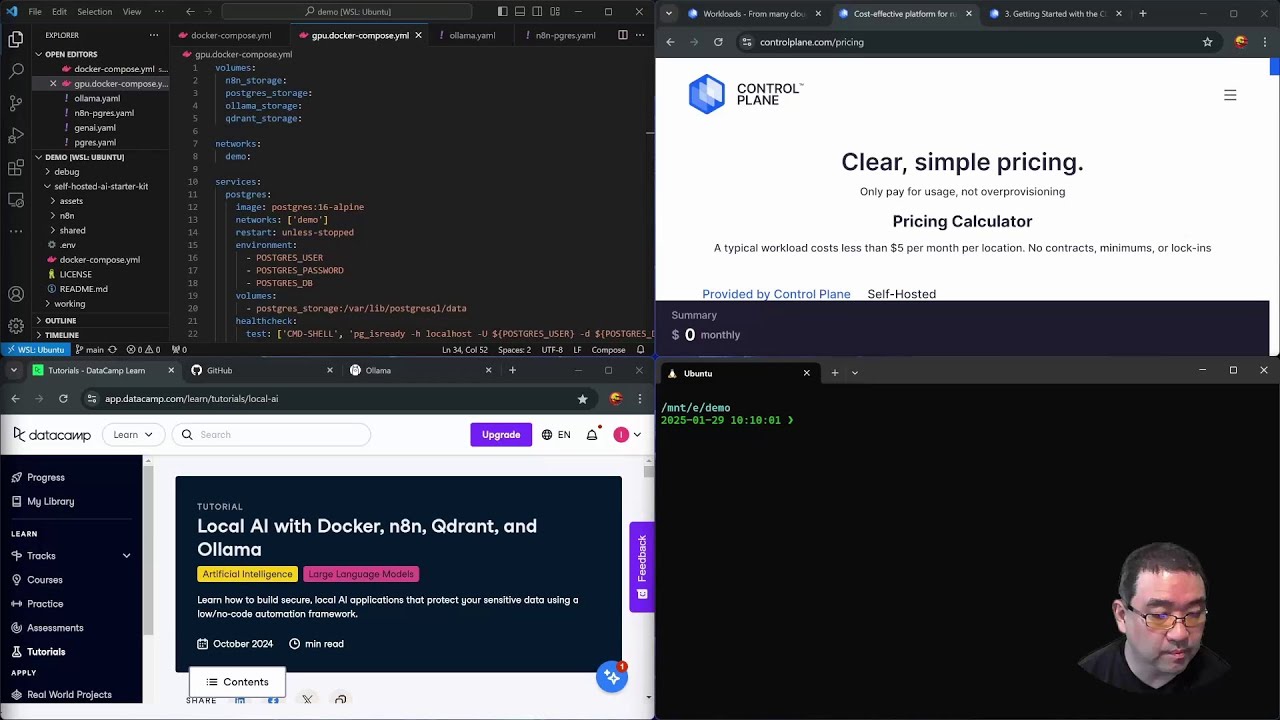Expand the assets folder
This screenshot has height=720, width=1280.
click(70, 201)
